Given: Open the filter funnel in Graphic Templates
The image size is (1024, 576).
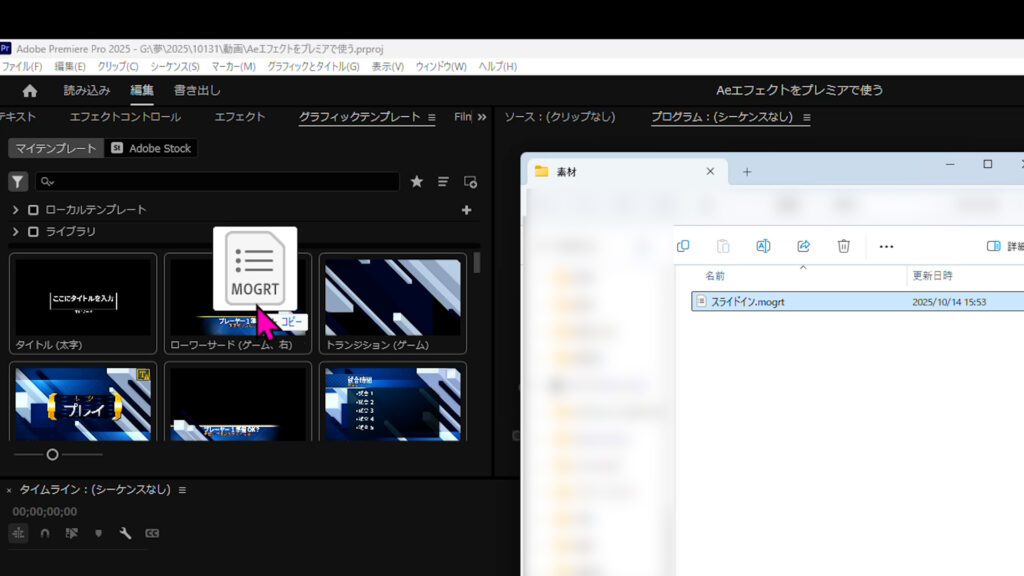Looking at the screenshot, I should pos(18,182).
